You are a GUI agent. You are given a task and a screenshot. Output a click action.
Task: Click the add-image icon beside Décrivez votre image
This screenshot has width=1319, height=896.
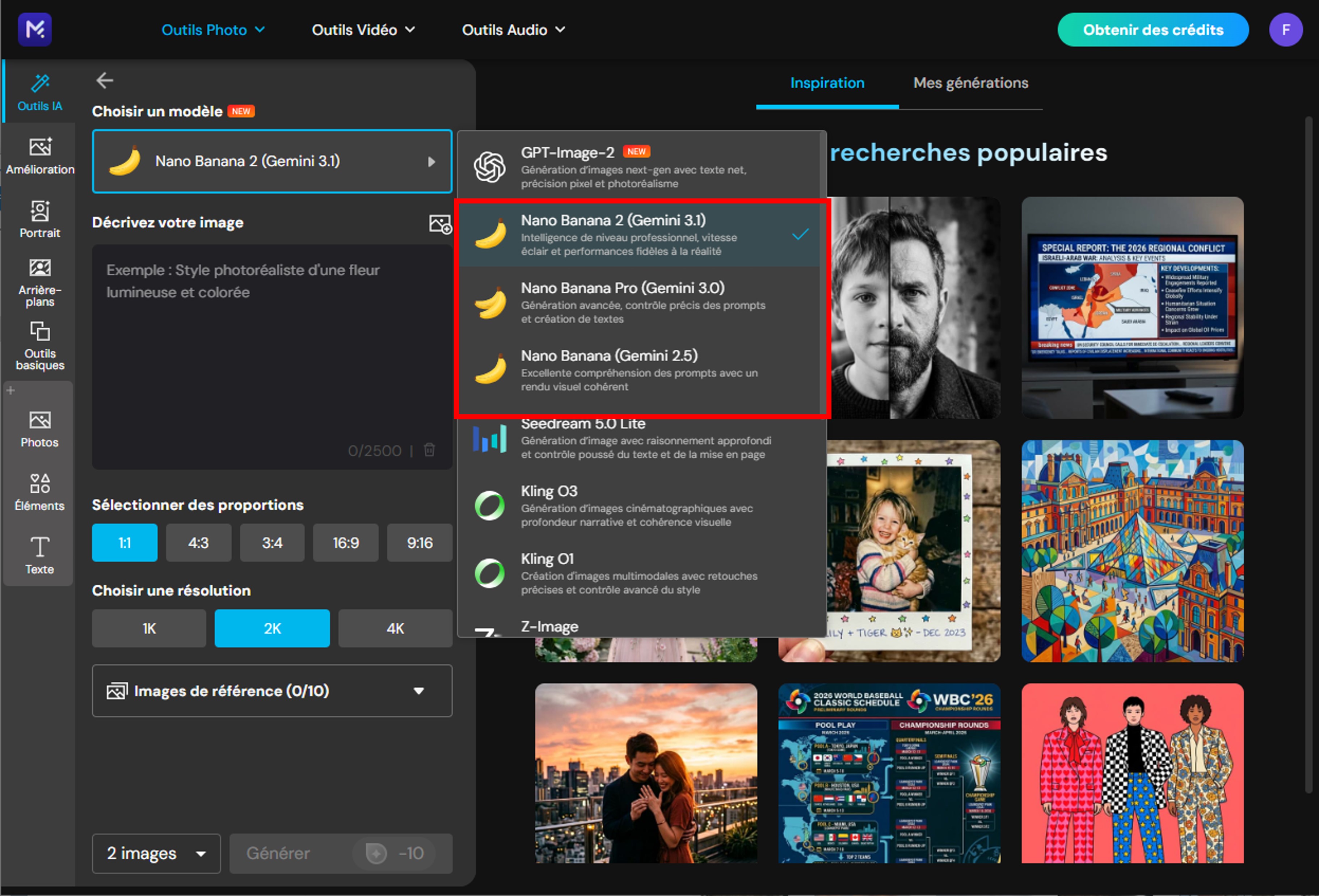440,224
